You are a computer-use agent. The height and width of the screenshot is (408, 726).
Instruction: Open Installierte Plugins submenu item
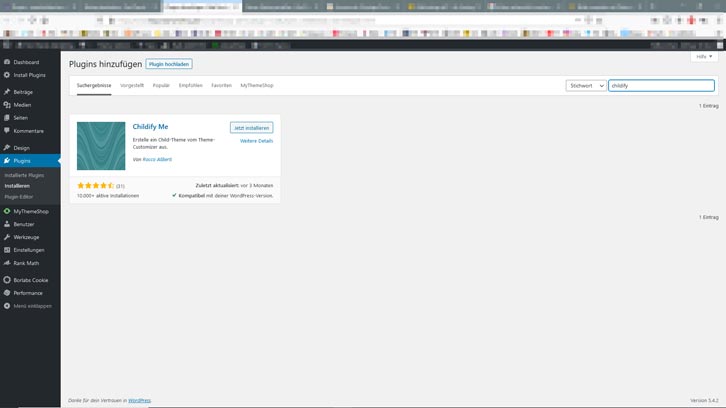[x=24, y=175]
